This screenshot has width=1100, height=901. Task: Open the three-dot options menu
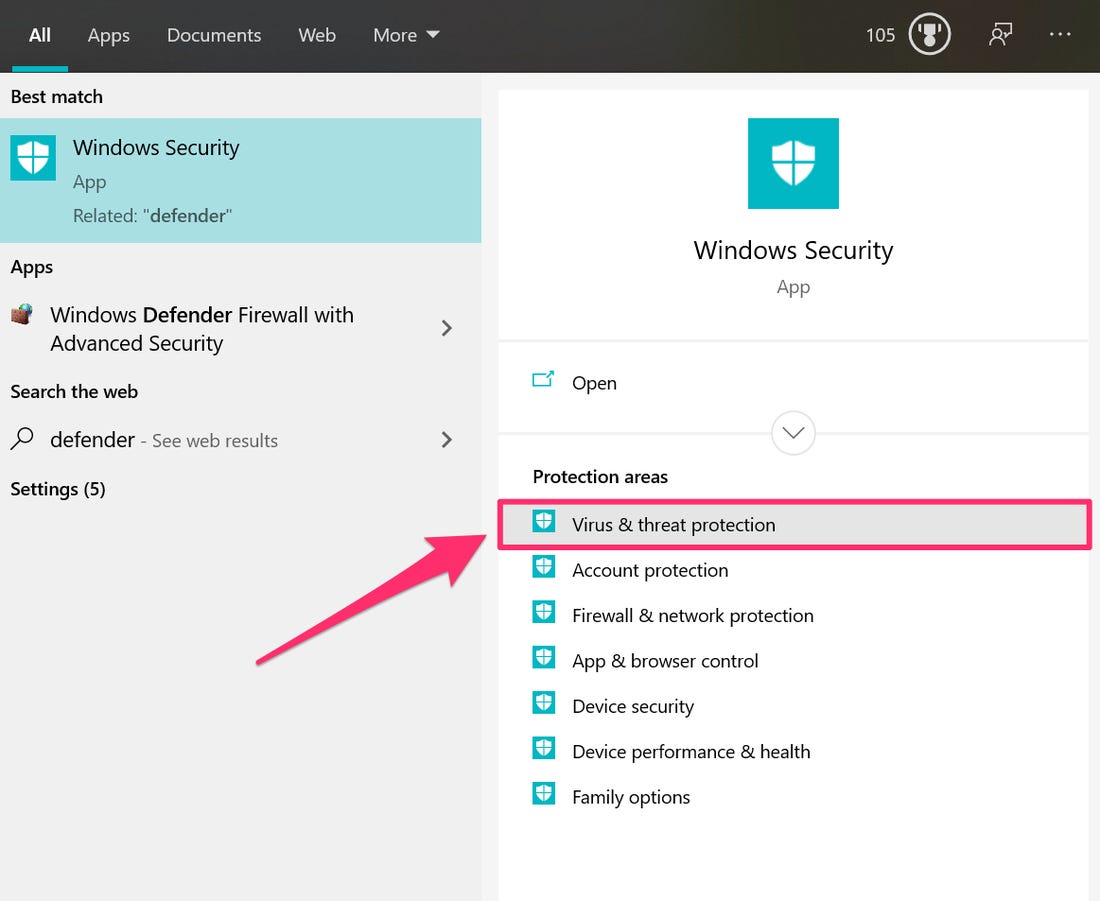point(1059,34)
